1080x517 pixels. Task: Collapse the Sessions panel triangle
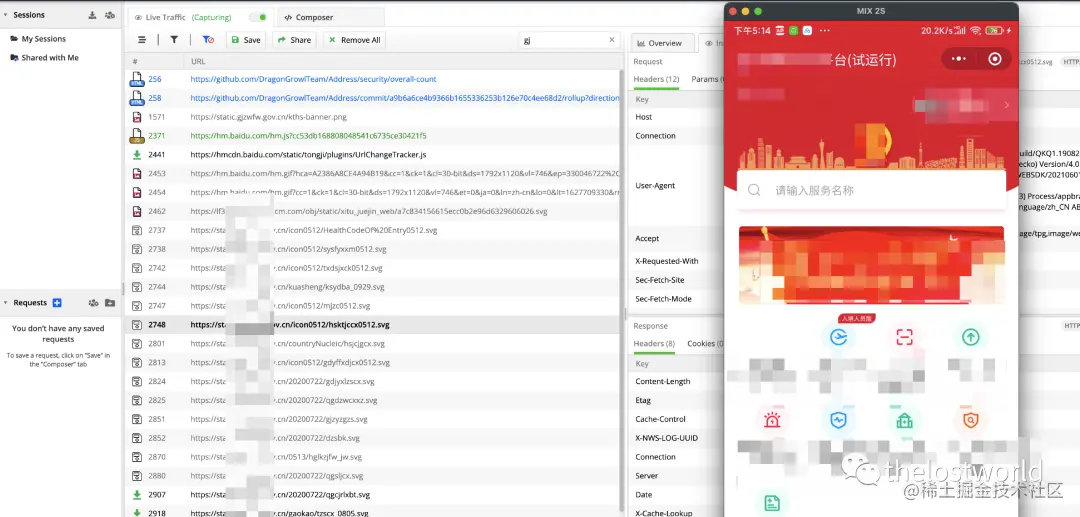(x=6, y=14)
